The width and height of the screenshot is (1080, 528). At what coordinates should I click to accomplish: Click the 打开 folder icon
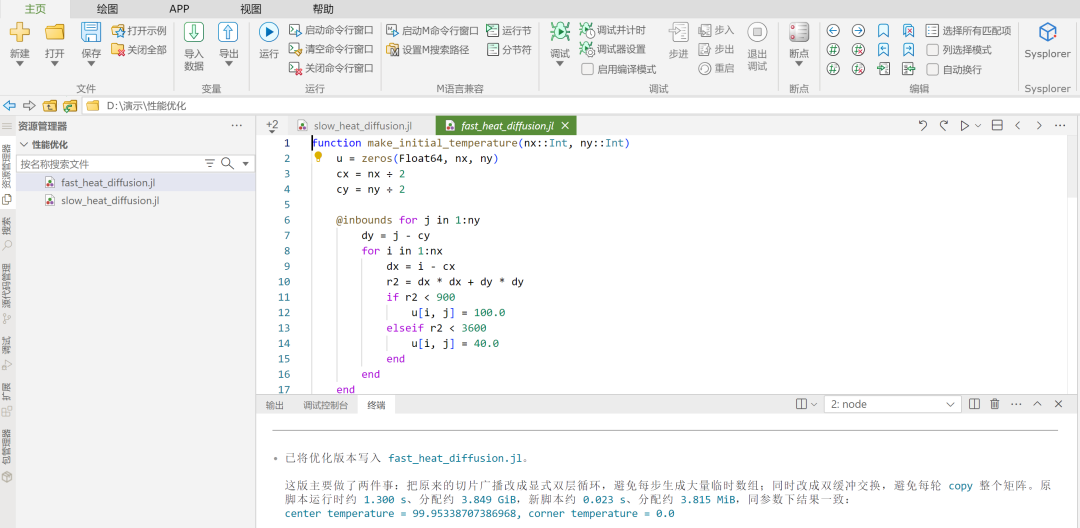[x=54, y=32]
